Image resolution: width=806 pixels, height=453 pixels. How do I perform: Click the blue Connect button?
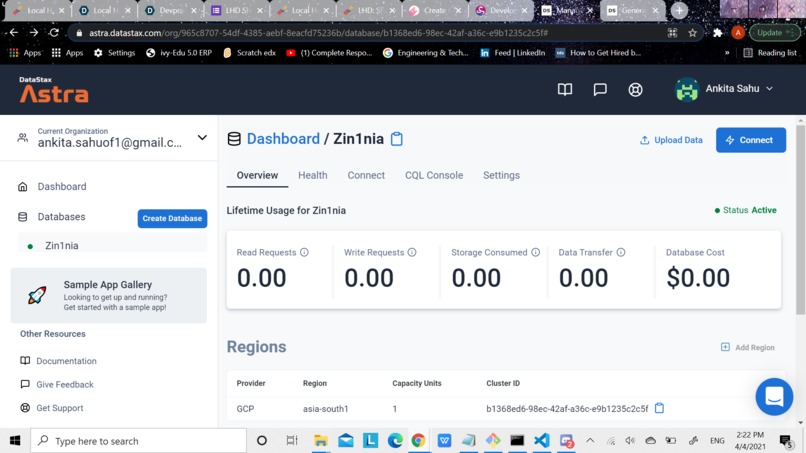[x=750, y=140]
